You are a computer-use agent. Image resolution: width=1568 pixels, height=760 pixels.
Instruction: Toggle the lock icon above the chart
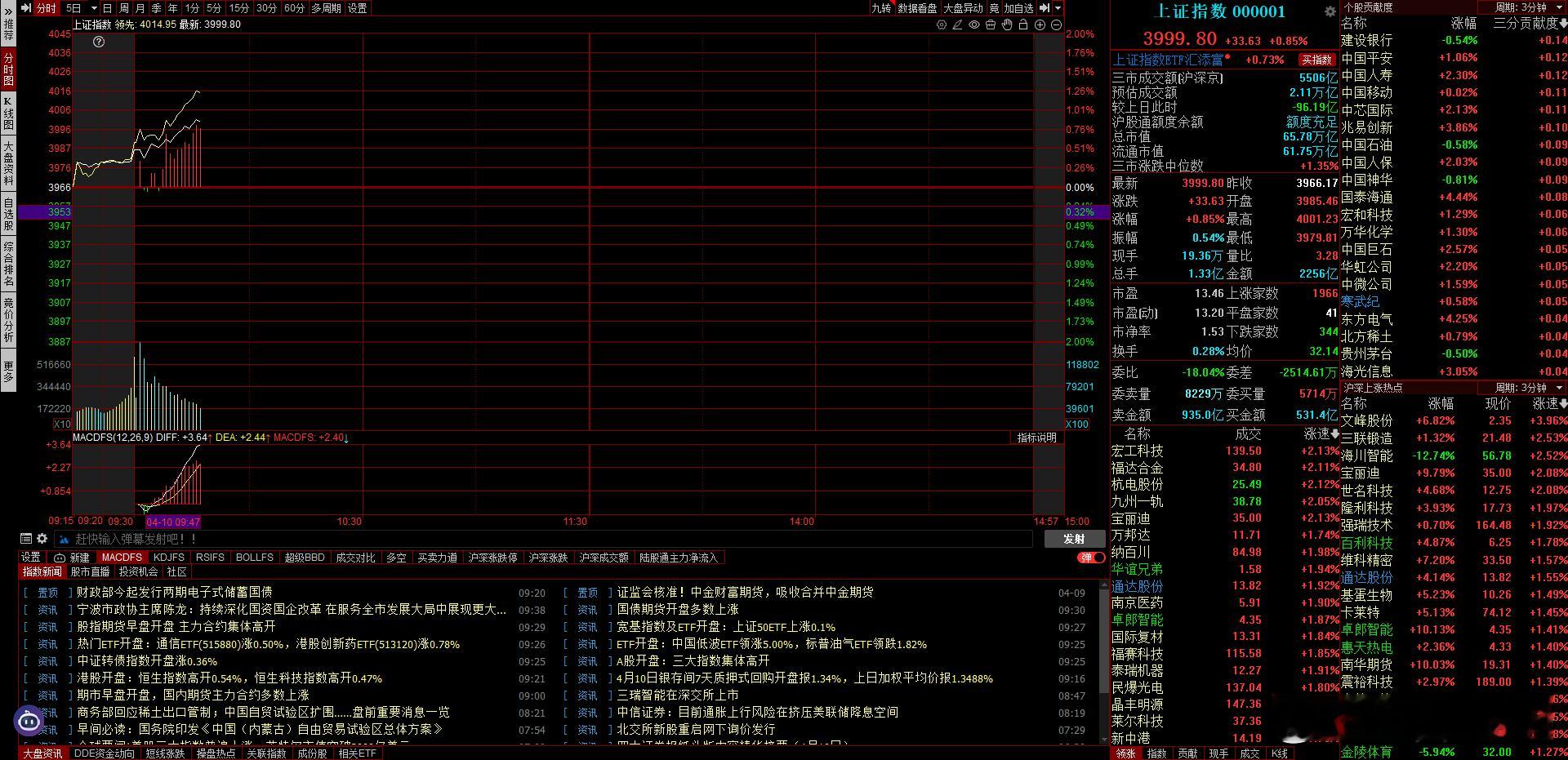click(1022, 25)
